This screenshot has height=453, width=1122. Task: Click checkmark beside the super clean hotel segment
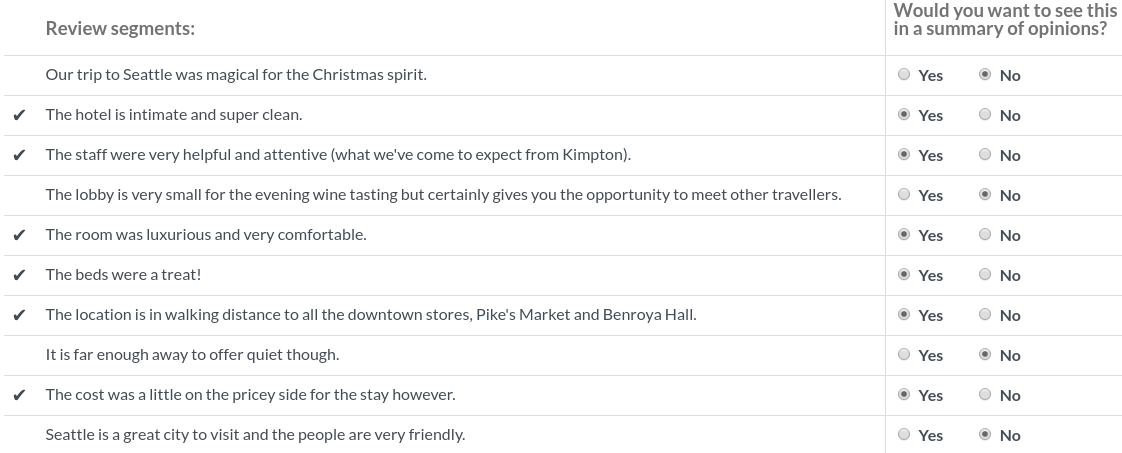tap(19, 115)
